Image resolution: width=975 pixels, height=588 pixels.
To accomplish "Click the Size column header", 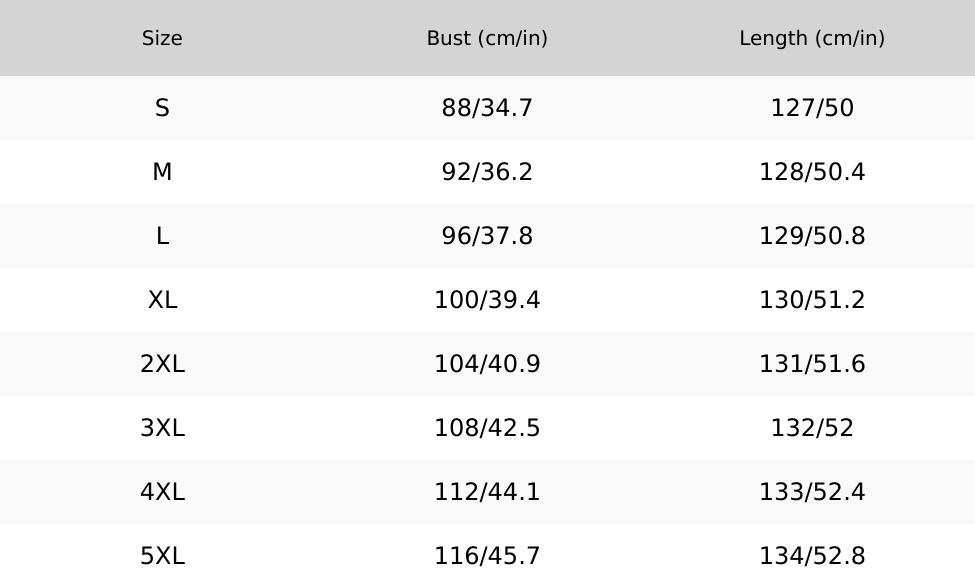I will click(x=162, y=38).
